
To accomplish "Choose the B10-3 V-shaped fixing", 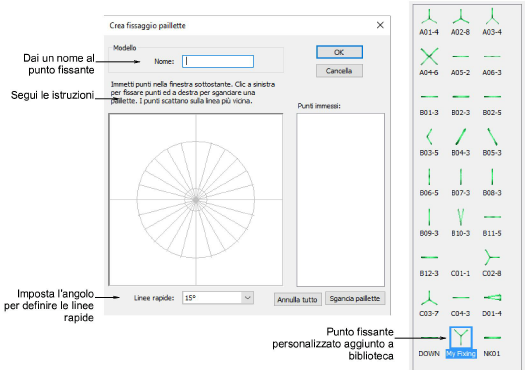I will (460, 223).
